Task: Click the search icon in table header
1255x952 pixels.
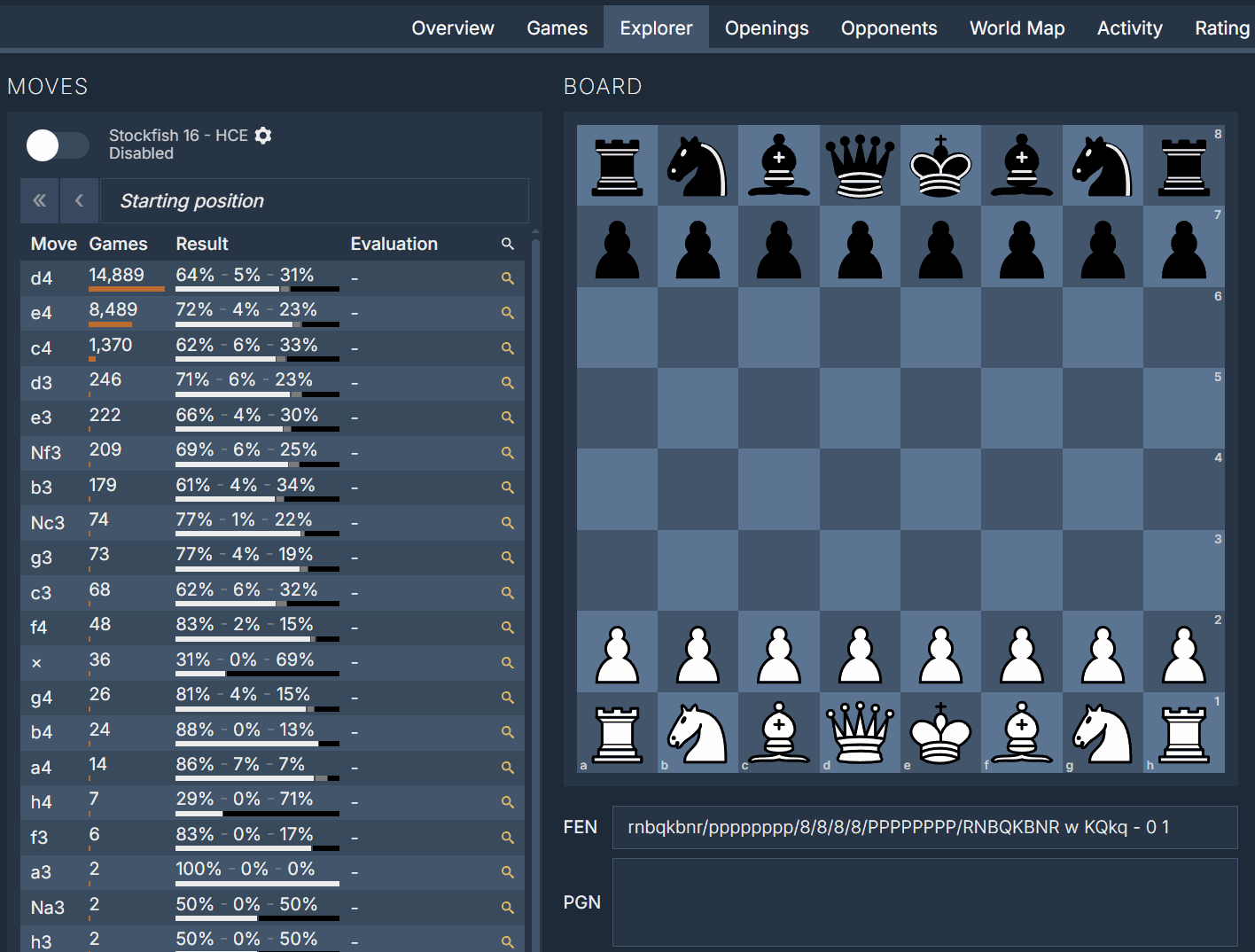Action: tap(508, 244)
